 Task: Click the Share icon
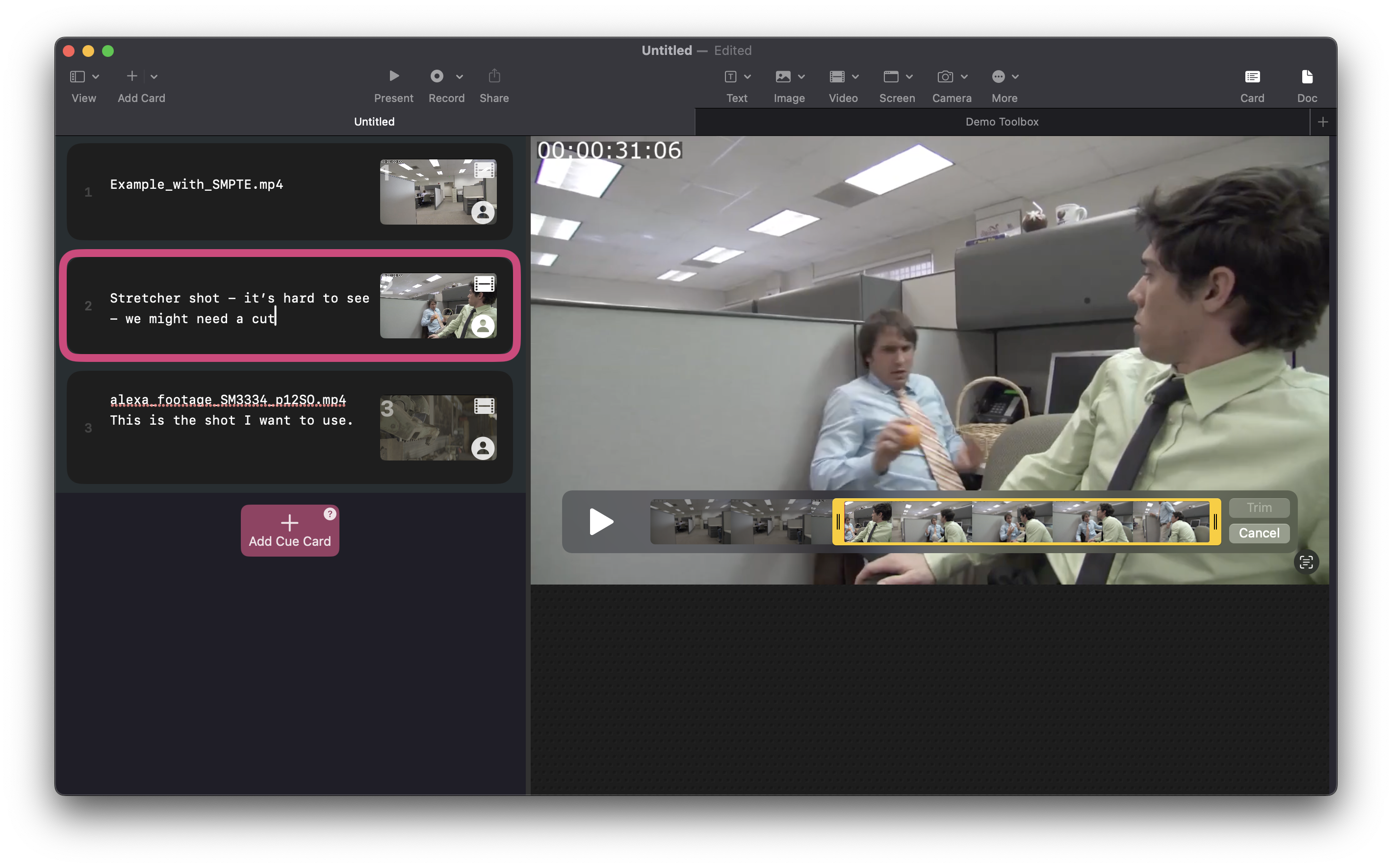pos(494,76)
